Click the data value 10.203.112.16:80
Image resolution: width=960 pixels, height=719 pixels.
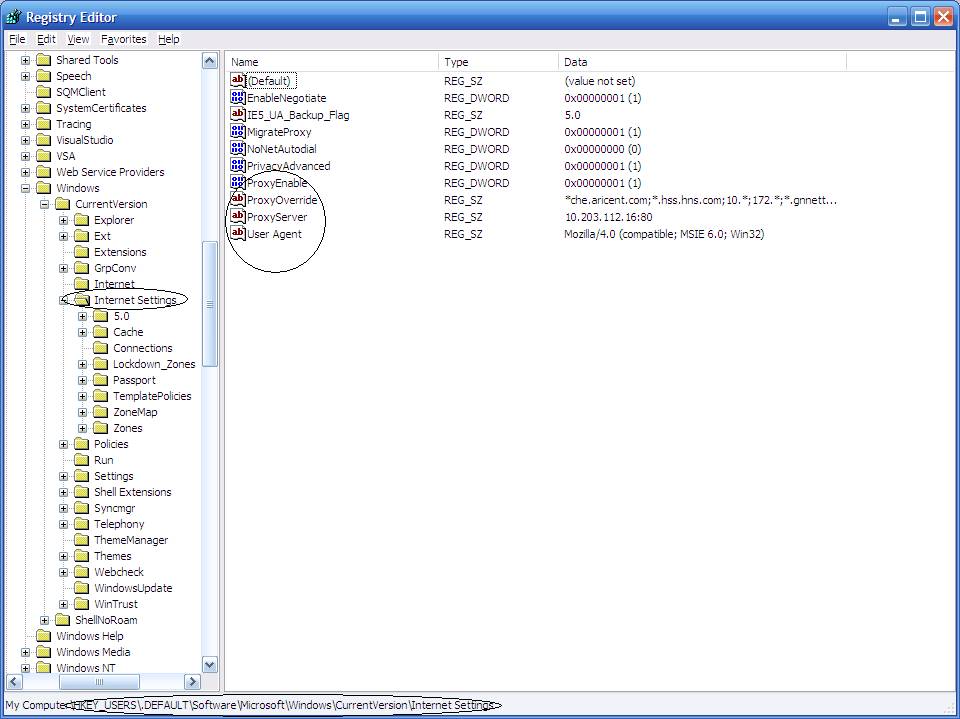[608, 217]
